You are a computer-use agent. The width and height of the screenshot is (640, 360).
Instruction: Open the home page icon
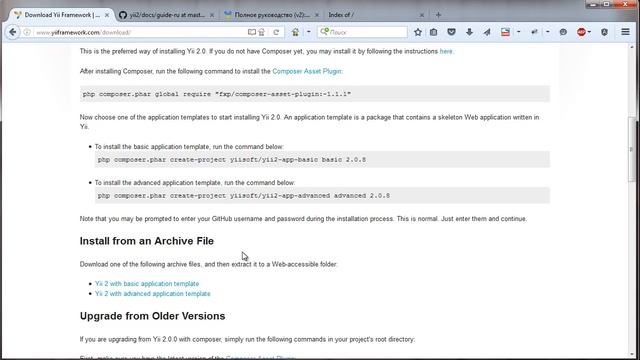(296, 32)
